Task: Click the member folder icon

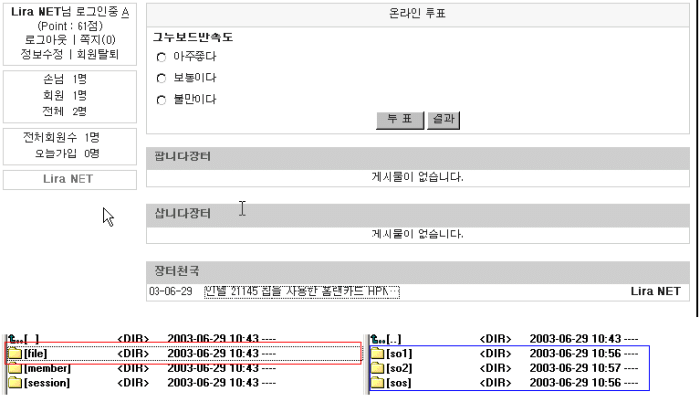Action: click(15, 368)
